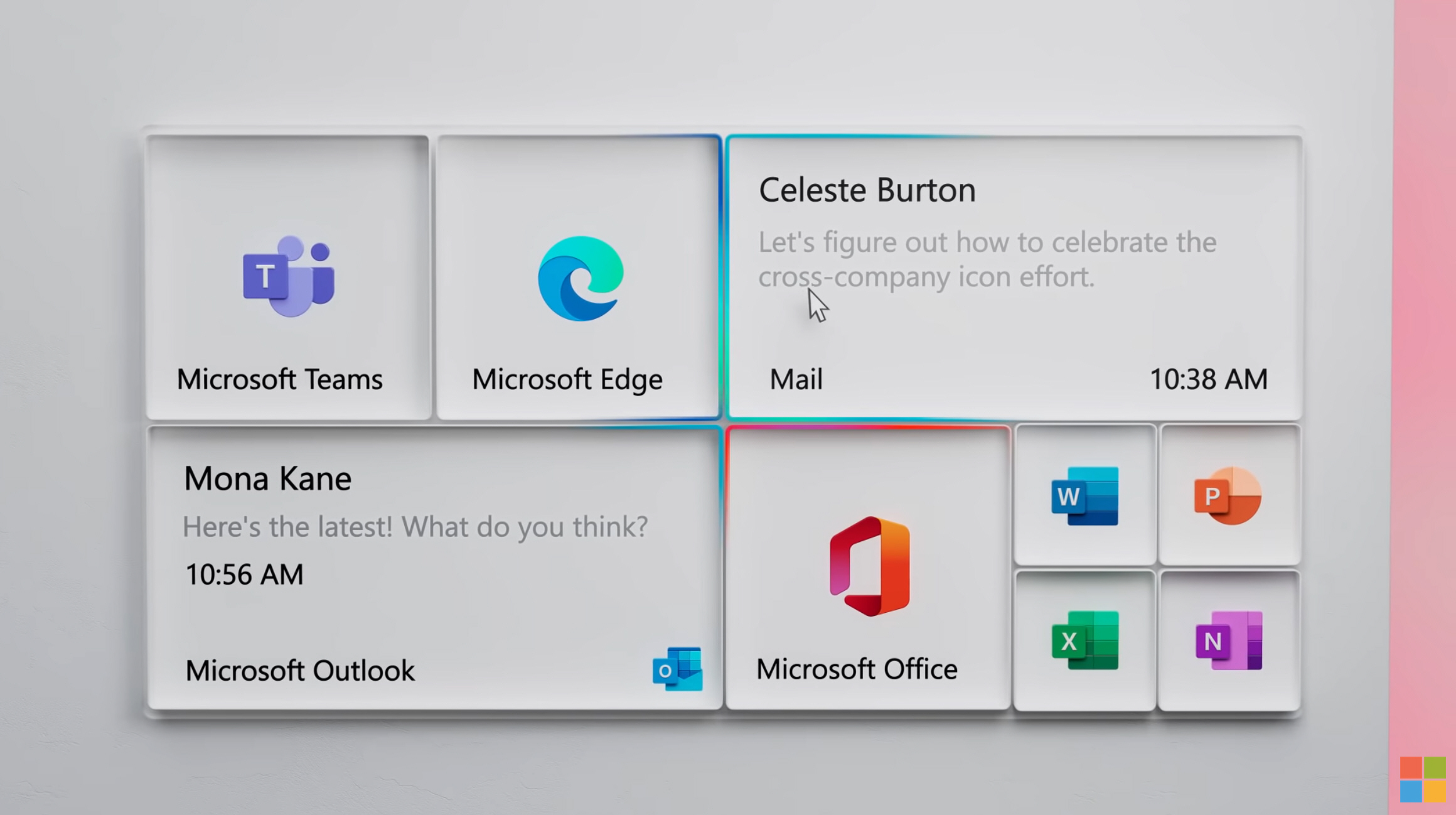Select the Microsoft Edge label

click(567, 380)
